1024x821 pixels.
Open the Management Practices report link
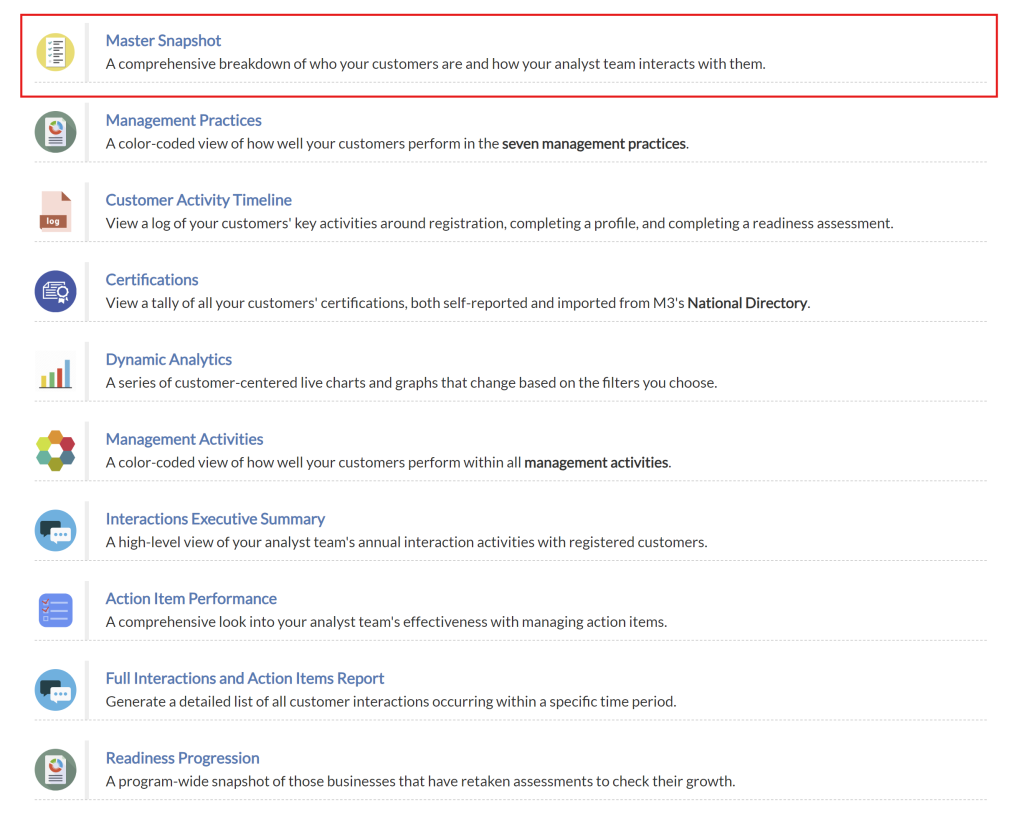(x=183, y=121)
